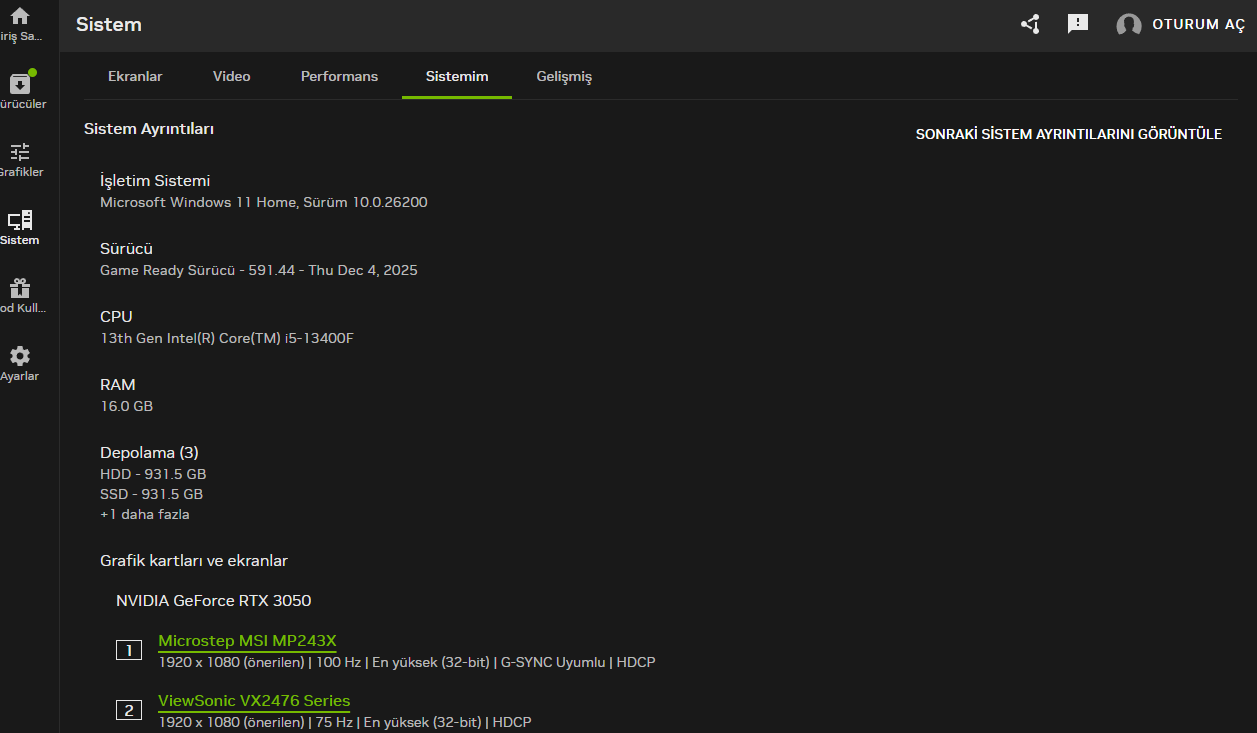
Task: Expand '+1 daha fazla' storage entry
Action: click(x=145, y=514)
